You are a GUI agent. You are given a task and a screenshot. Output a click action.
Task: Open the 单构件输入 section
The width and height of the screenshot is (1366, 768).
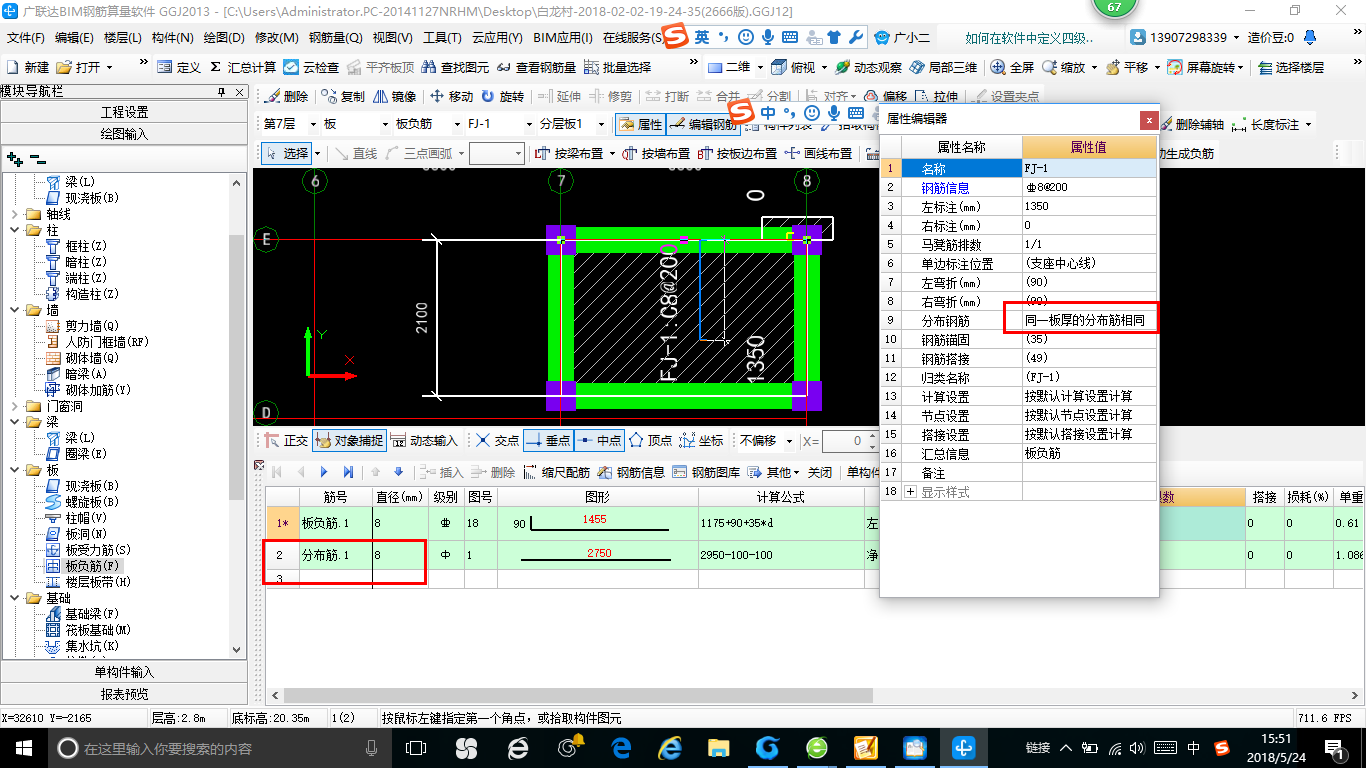pyautogui.click(x=124, y=672)
